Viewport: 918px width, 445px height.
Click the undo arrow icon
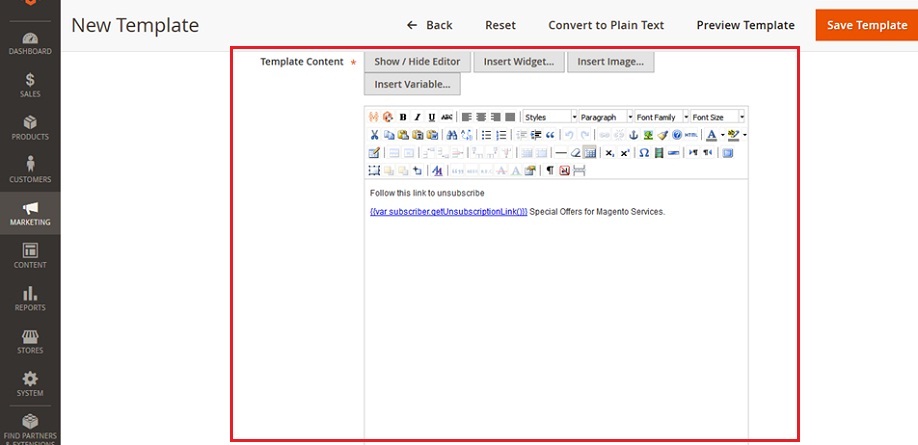(569, 135)
